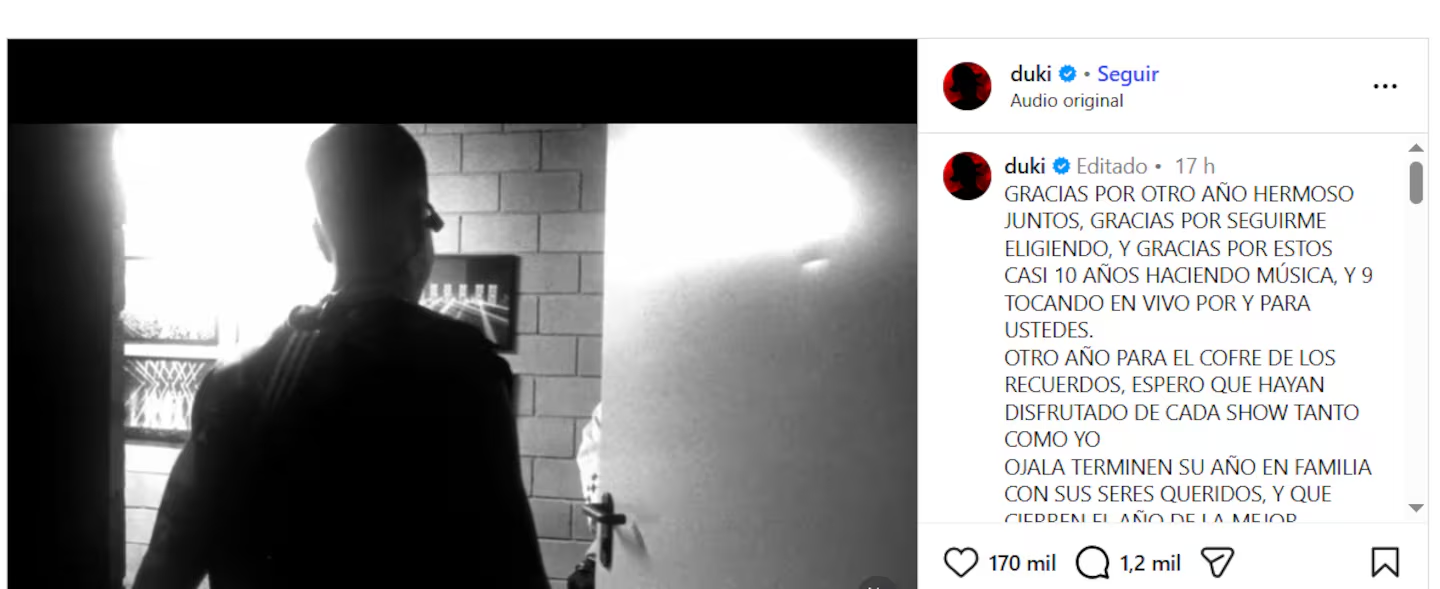
Task: Share the post with the paper plane icon
Action: [1217, 563]
